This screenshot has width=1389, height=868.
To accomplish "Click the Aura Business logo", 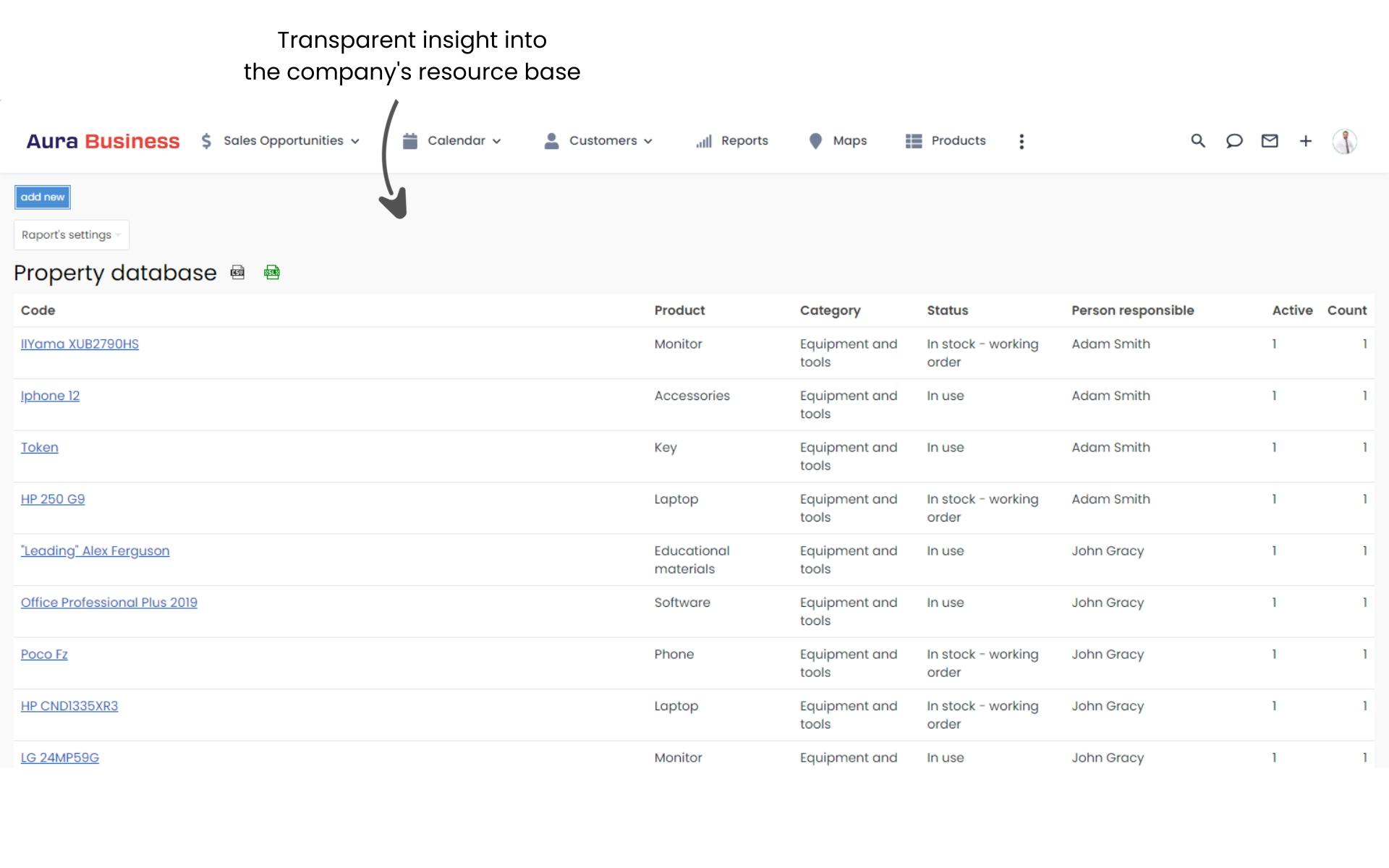I will tap(103, 141).
